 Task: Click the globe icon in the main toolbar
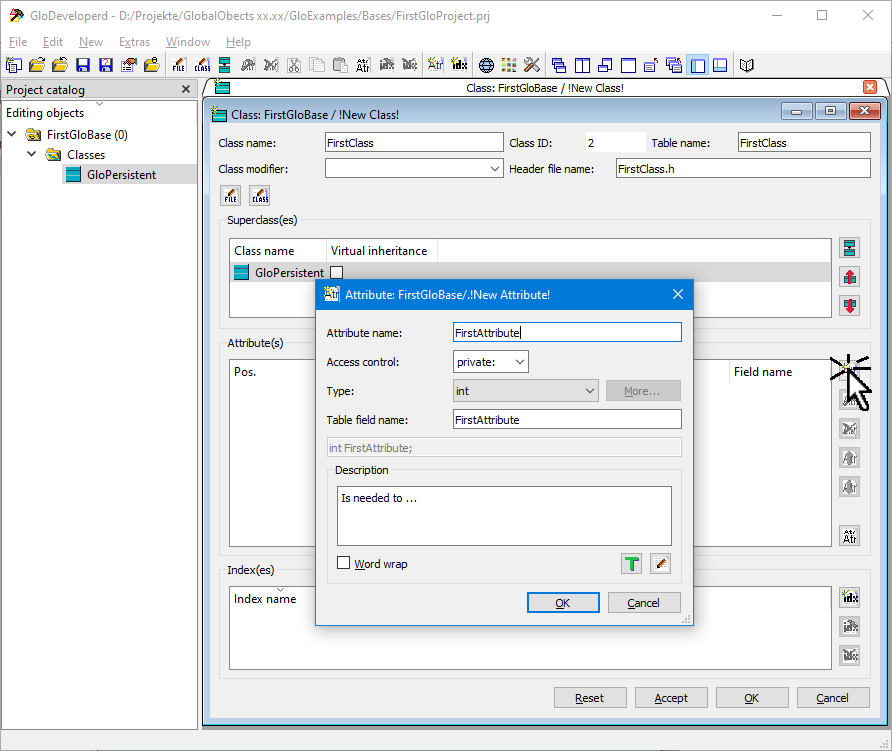pyautogui.click(x=486, y=65)
